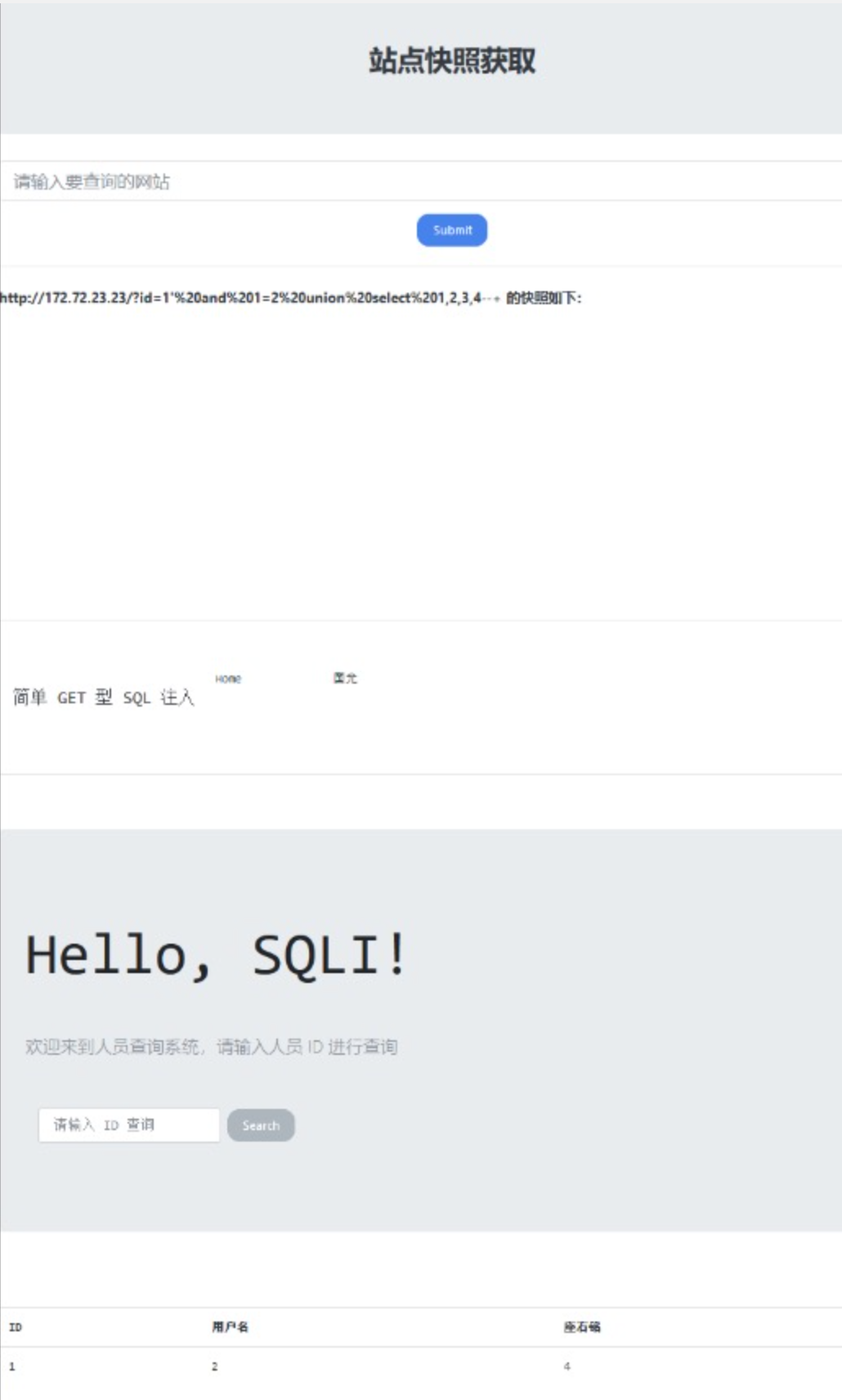Image resolution: width=842 pixels, height=1400 pixels.
Task: Click the blue Submit button
Action: pos(452,230)
